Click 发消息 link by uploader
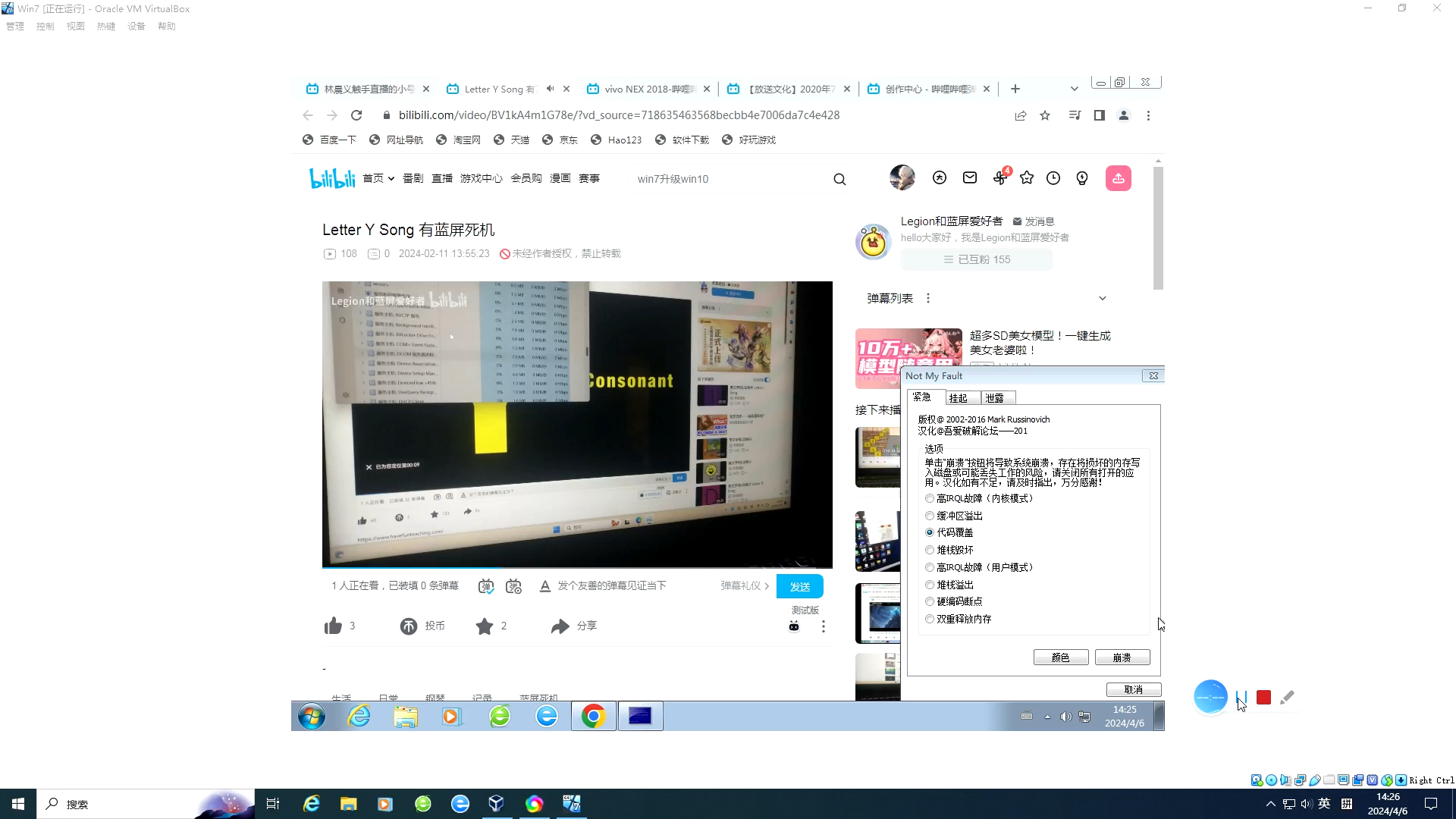This screenshot has height=819, width=1456. 1034,221
